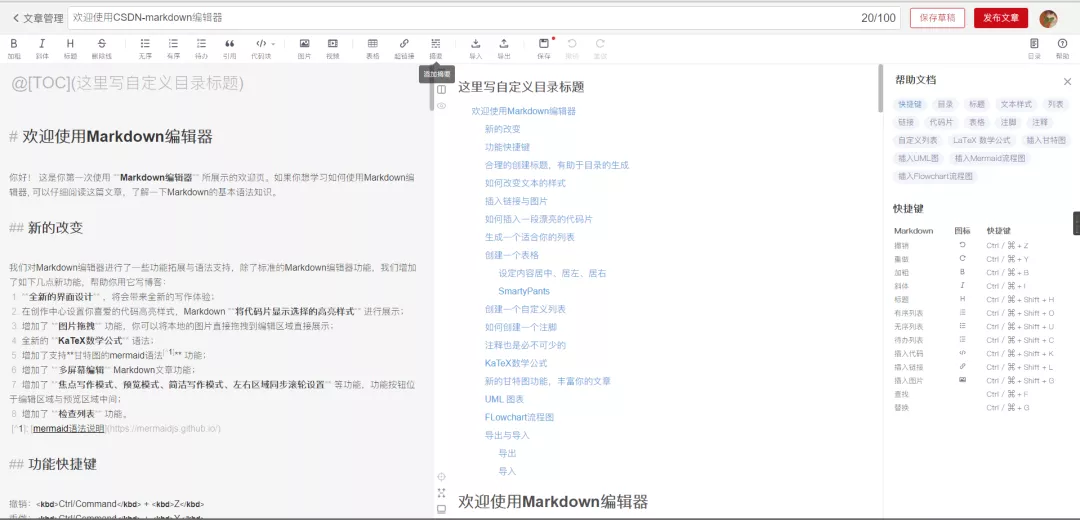
Task: Toggle full-screen expand icon near preview bottom
Action: coord(442,492)
